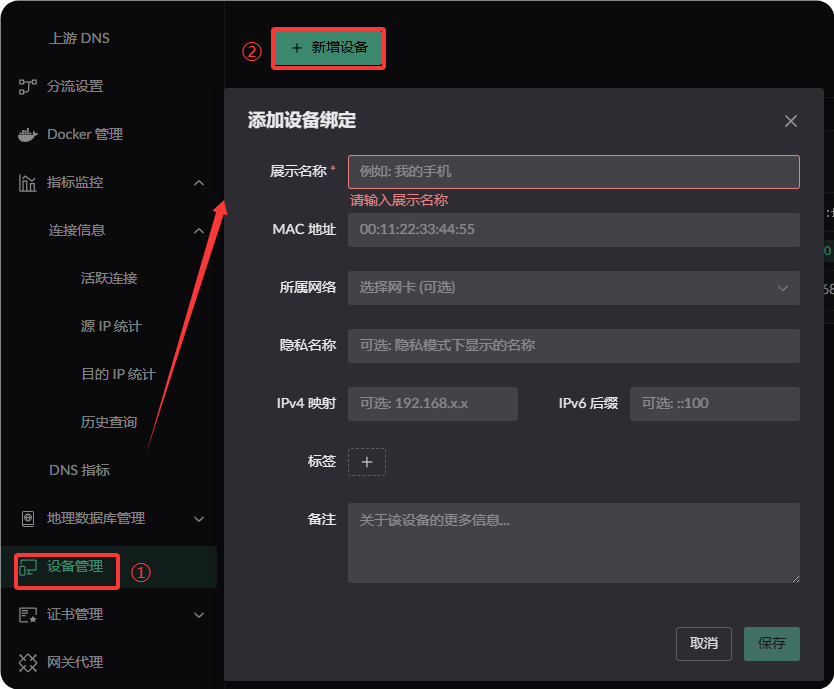Collapse the 连接信息 submenu chevron
This screenshot has width=834, height=689.
pyautogui.click(x=199, y=231)
